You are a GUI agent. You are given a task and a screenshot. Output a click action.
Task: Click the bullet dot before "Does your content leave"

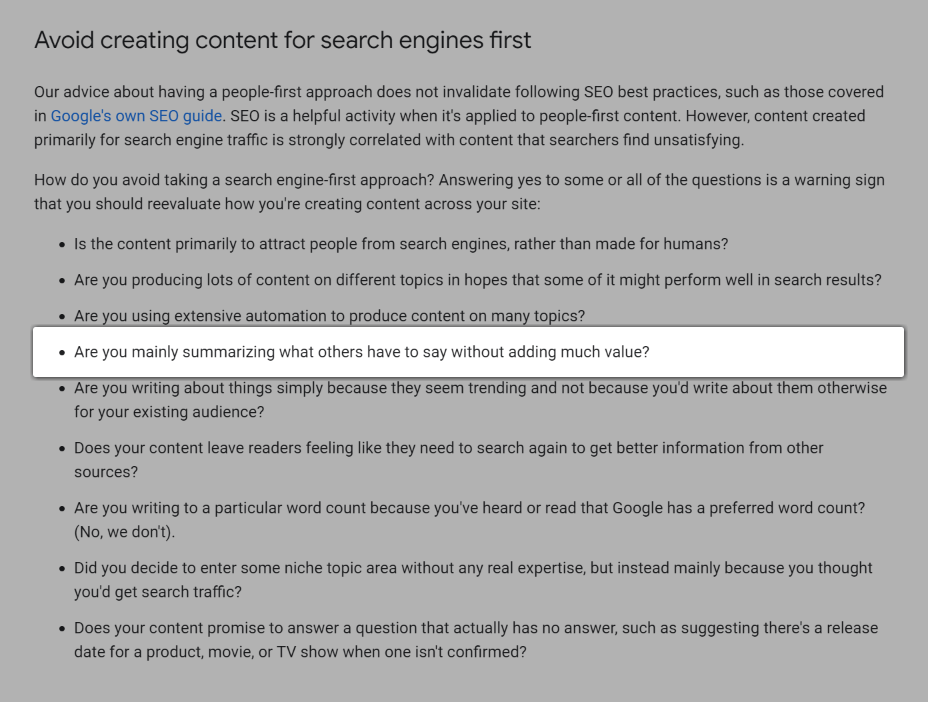(x=62, y=449)
